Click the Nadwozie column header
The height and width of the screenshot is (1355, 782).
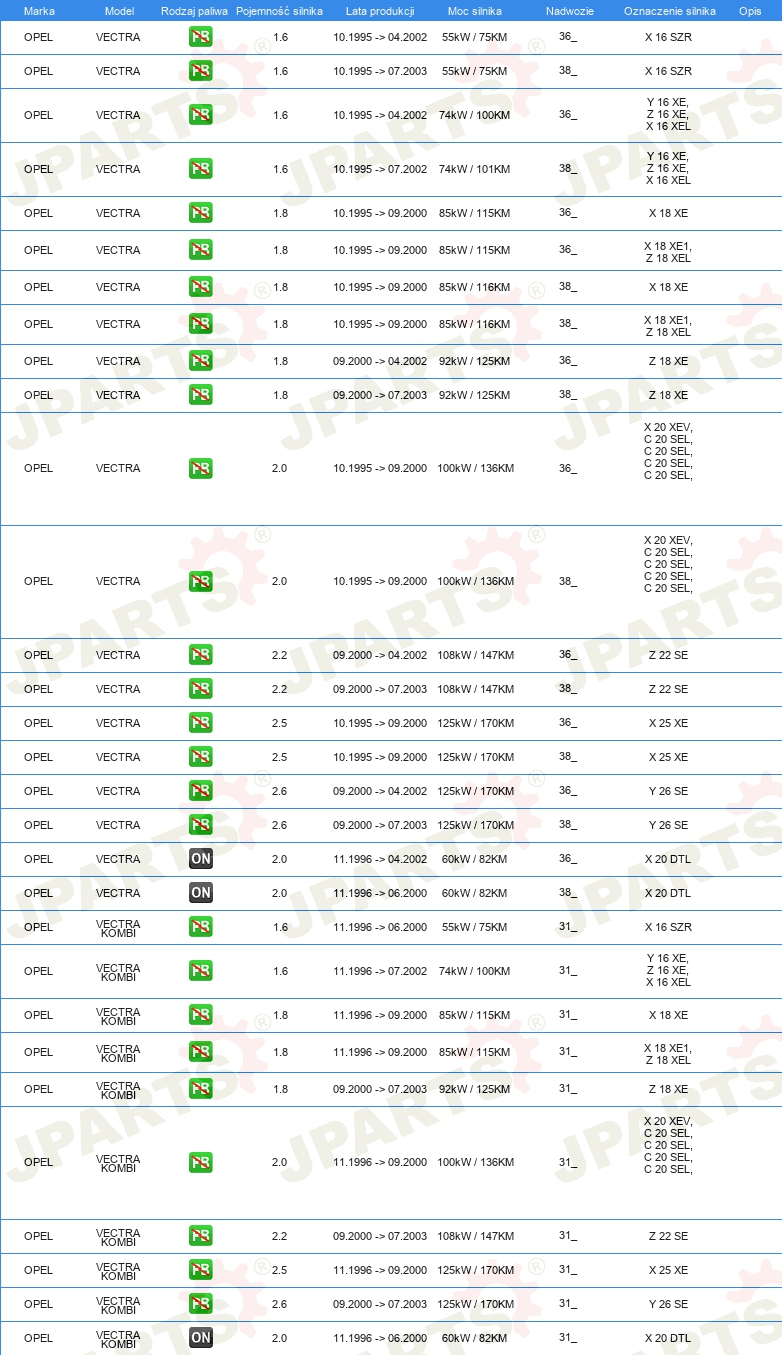pos(569,11)
